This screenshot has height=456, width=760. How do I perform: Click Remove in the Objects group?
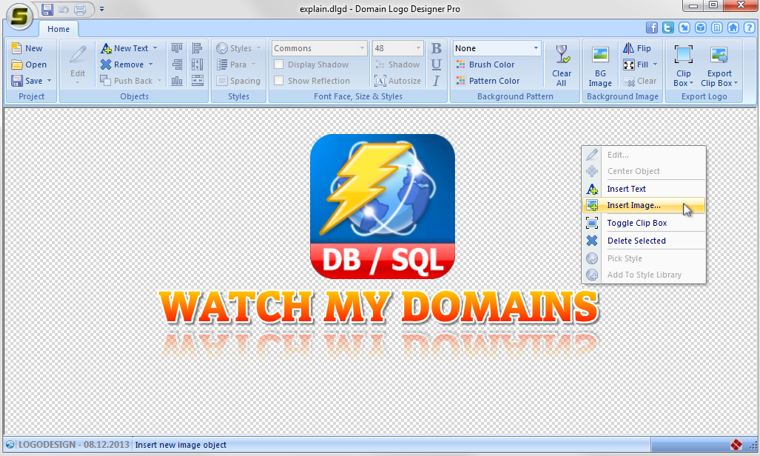(122, 64)
